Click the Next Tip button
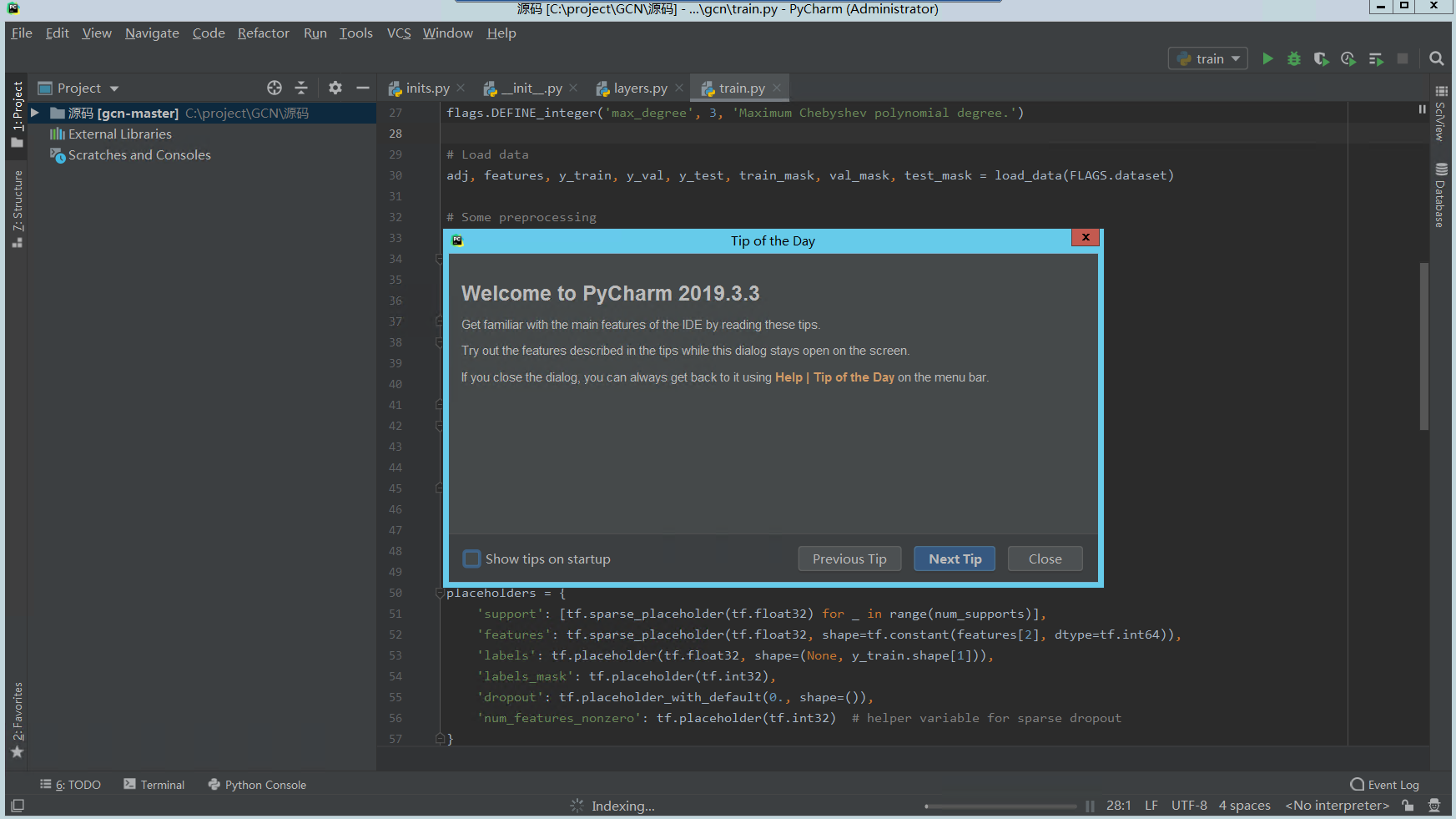The width and height of the screenshot is (1456, 819). [x=955, y=559]
